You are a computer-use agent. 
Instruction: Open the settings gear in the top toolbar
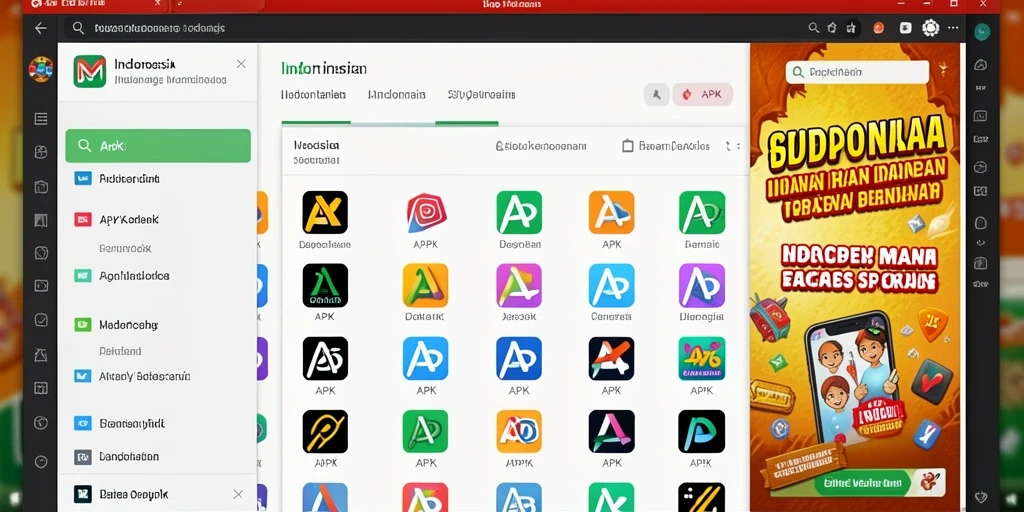point(930,27)
